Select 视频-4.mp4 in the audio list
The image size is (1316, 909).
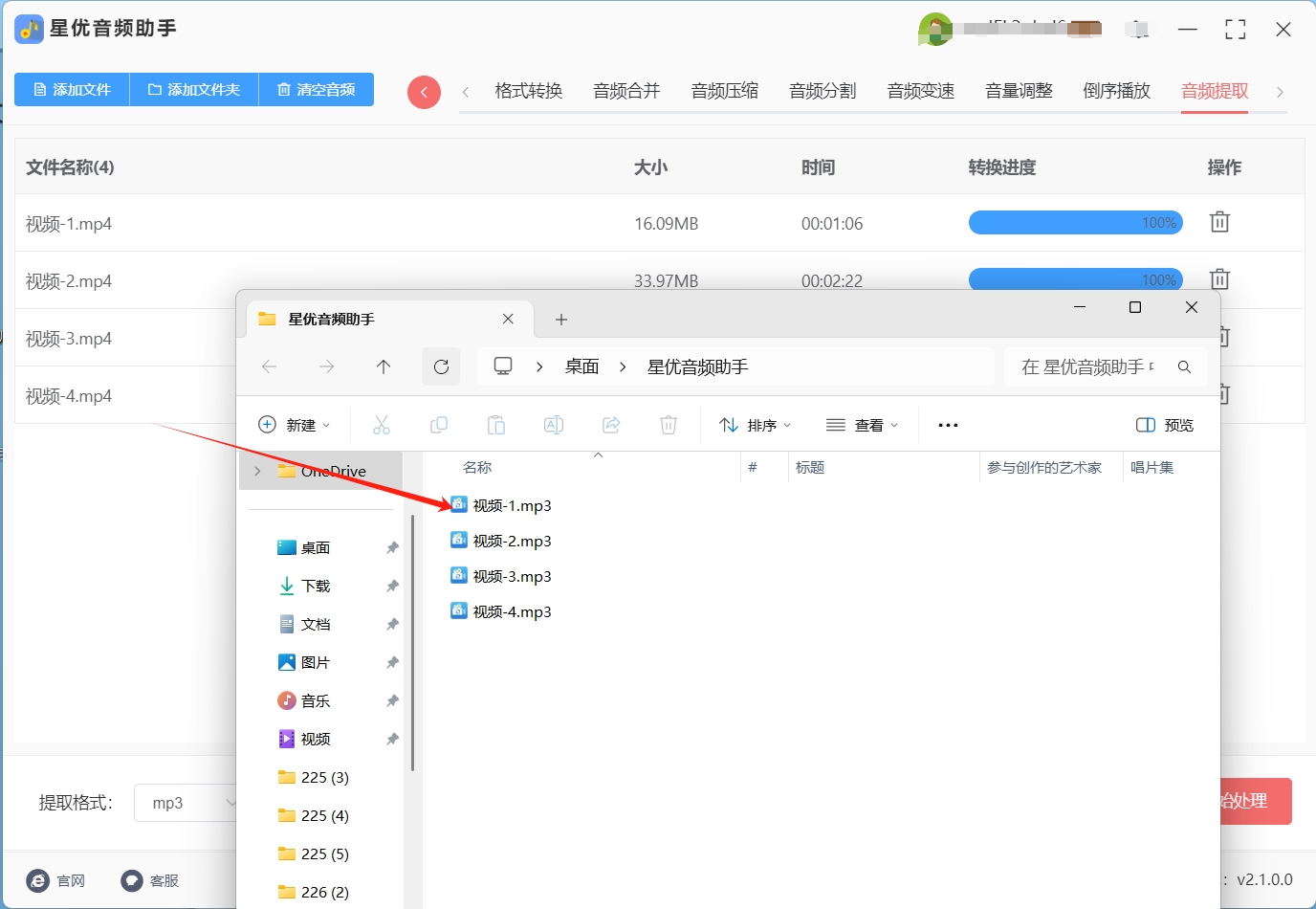coord(69,396)
